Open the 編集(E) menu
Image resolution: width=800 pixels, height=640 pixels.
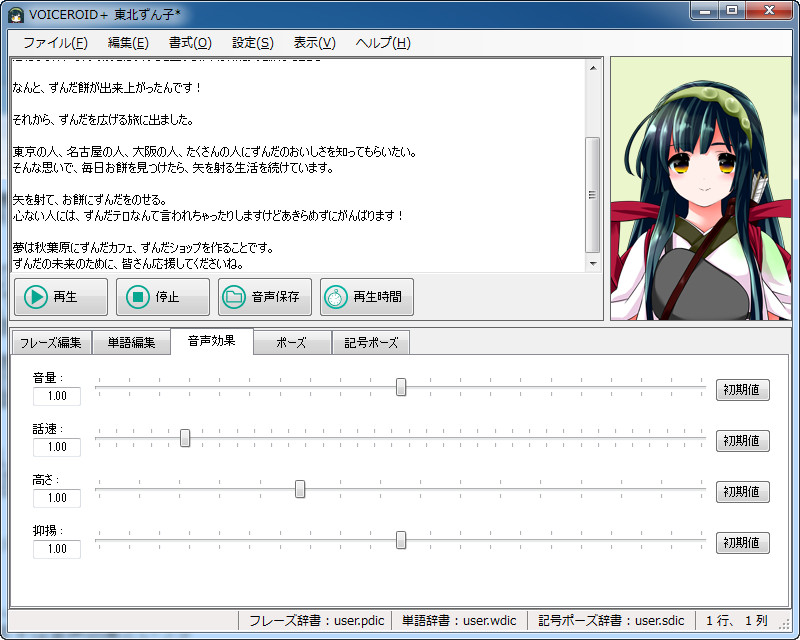coord(128,43)
